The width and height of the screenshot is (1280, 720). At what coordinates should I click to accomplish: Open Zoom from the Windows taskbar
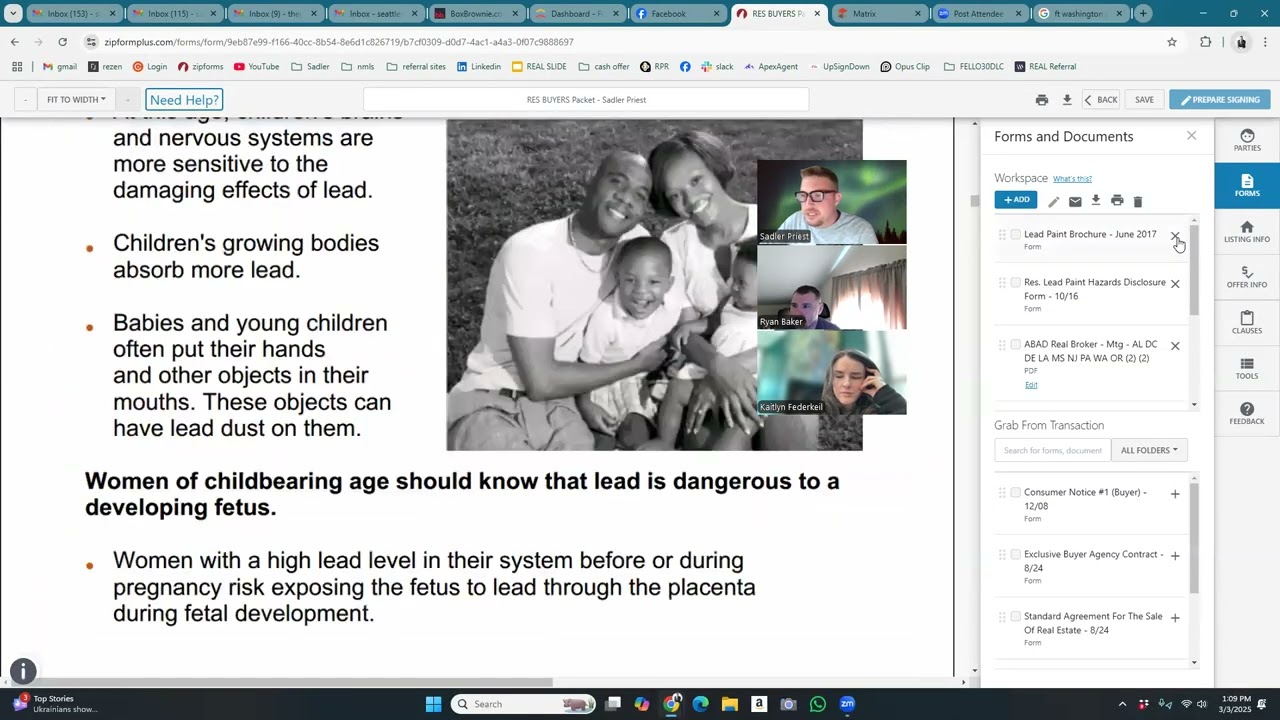[847, 704]
